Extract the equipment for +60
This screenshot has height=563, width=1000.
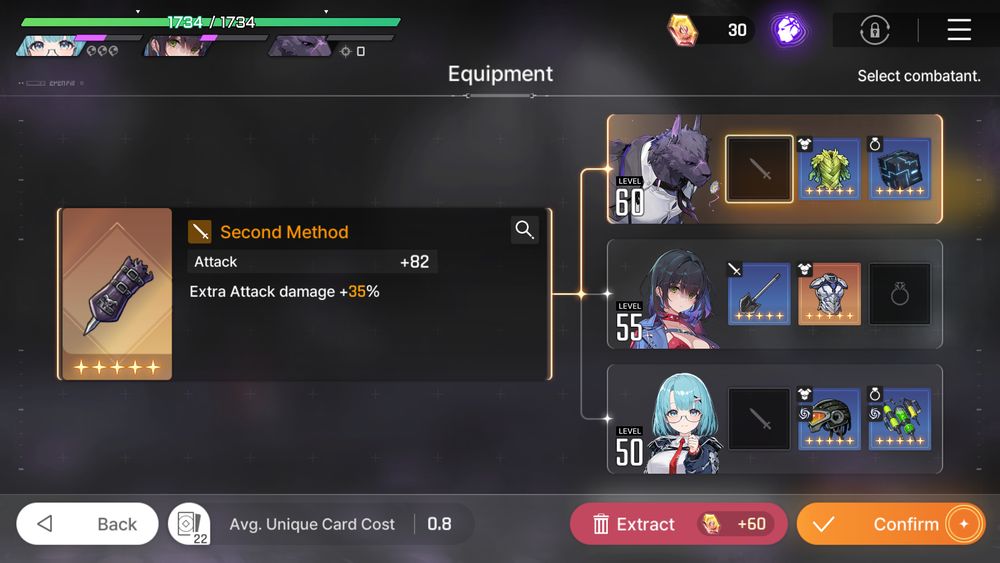[679, 524]
